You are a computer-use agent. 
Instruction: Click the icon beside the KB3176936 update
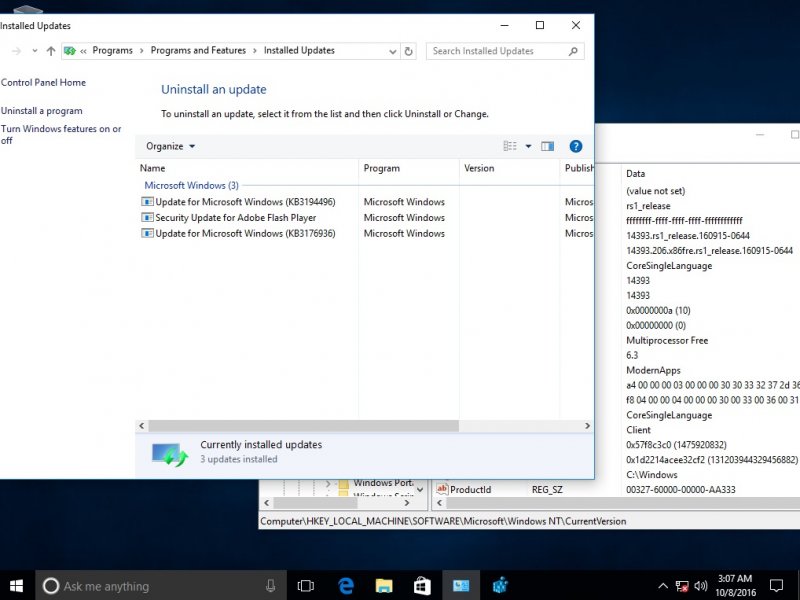click(x=147, y=233)
